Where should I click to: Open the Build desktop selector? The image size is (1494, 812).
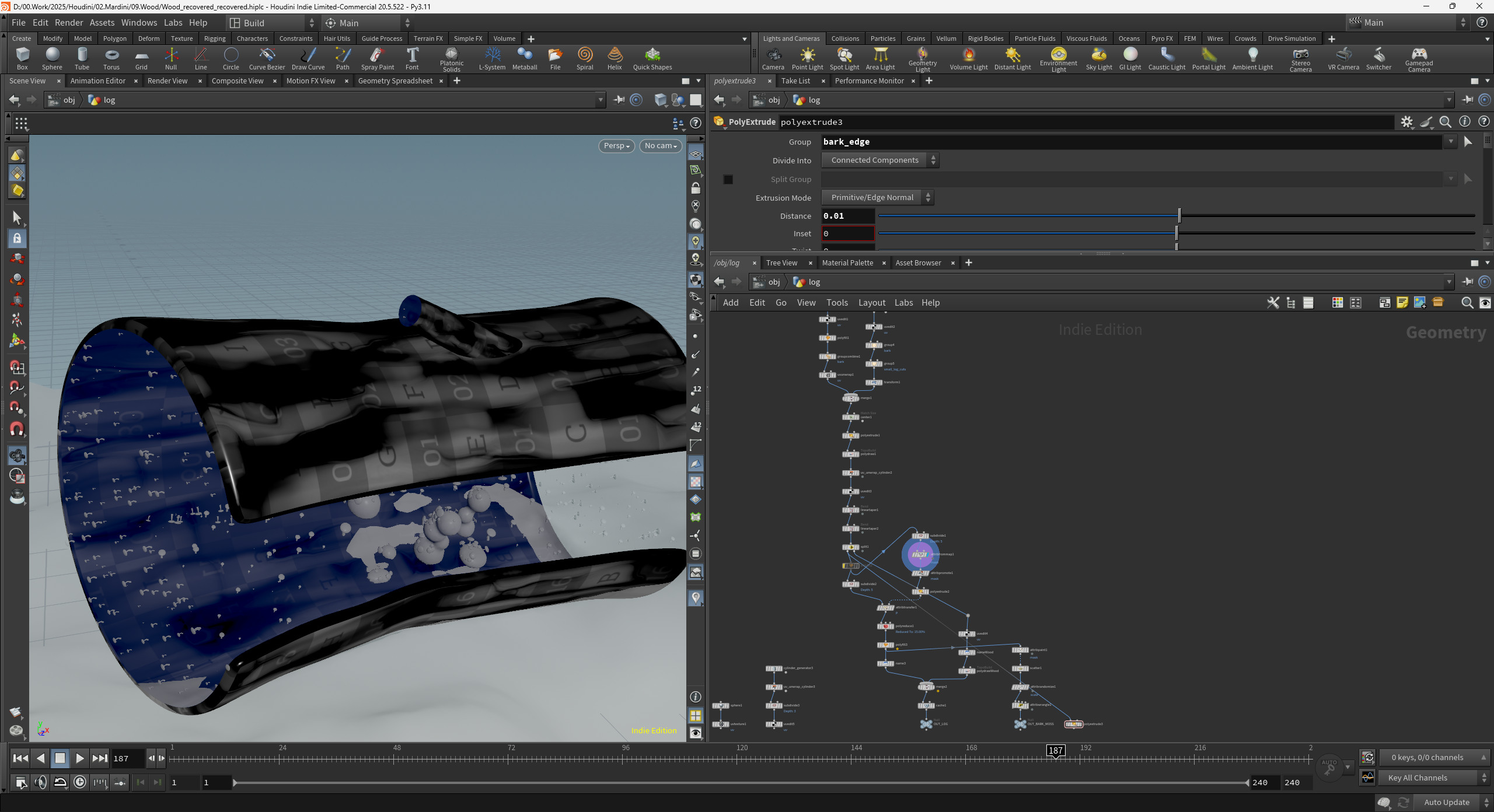[x=272, y=23]
